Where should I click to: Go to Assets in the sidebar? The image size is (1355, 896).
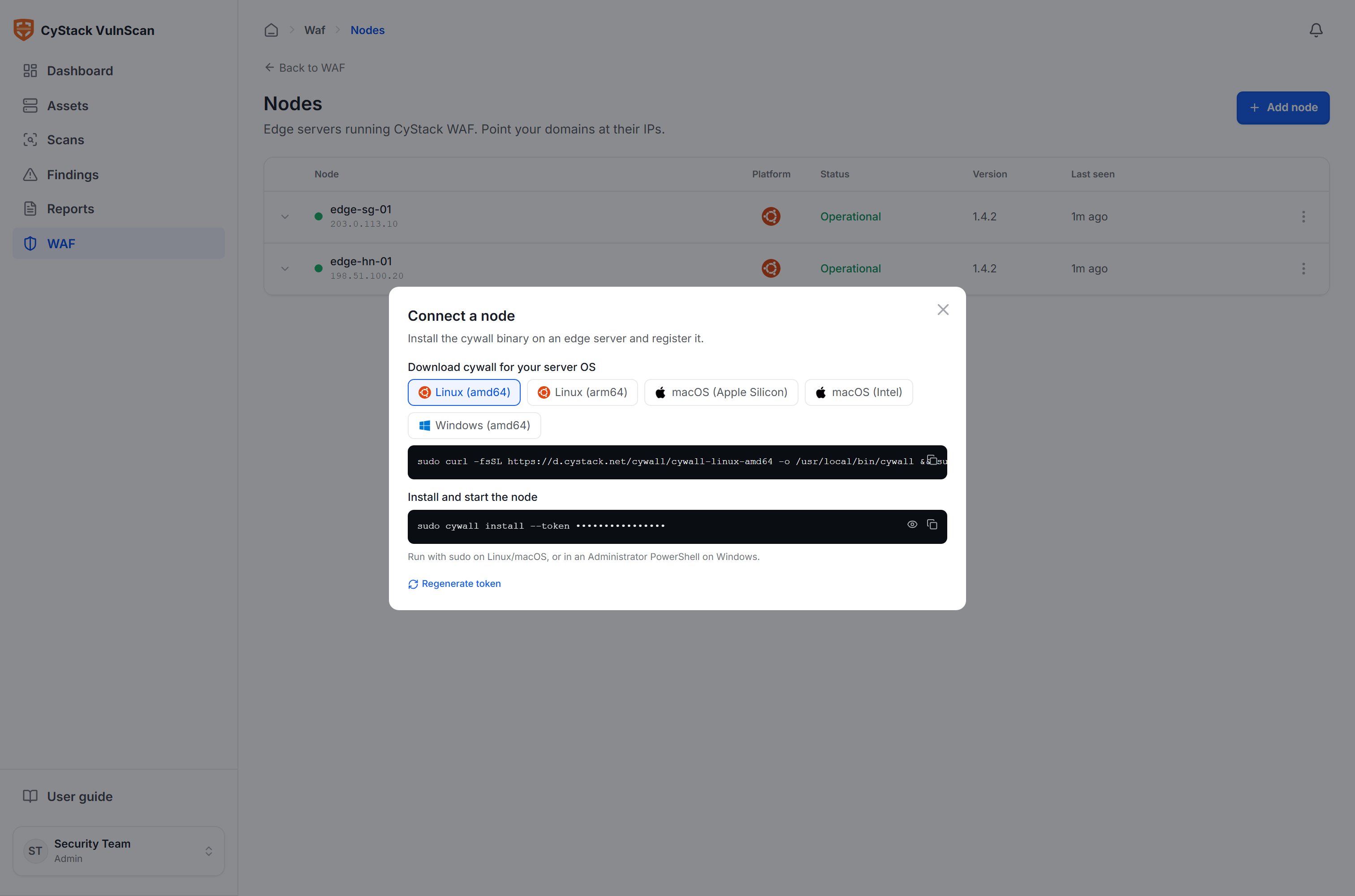click(x=118, y=106)
